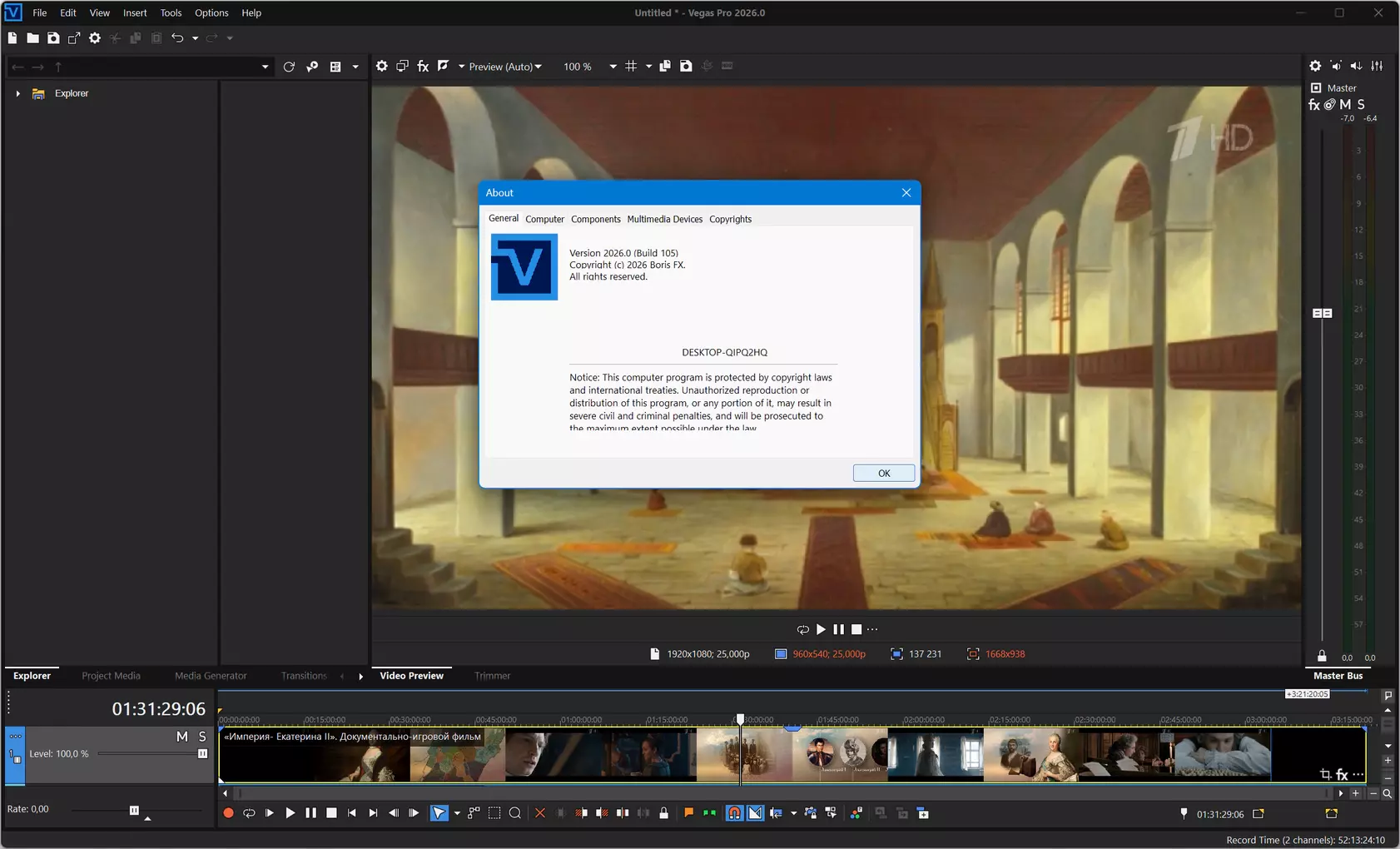This screenshot has height=849, width=1400.
Task: Open the Tools menu
Action: click(x=171, y=13)
